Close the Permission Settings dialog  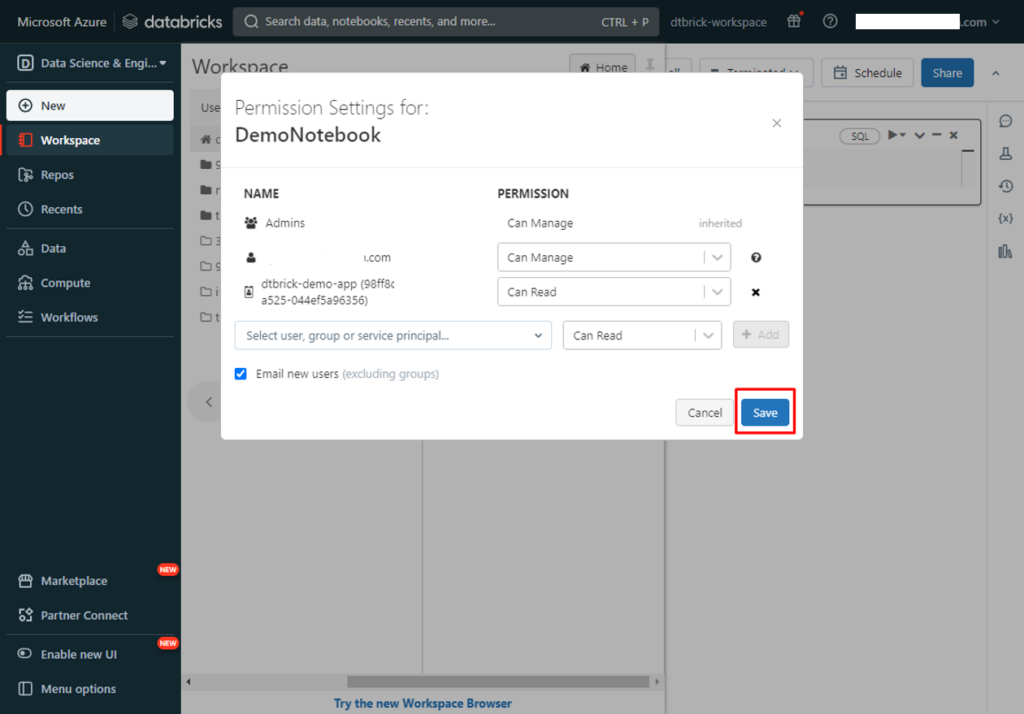point(777,123)
